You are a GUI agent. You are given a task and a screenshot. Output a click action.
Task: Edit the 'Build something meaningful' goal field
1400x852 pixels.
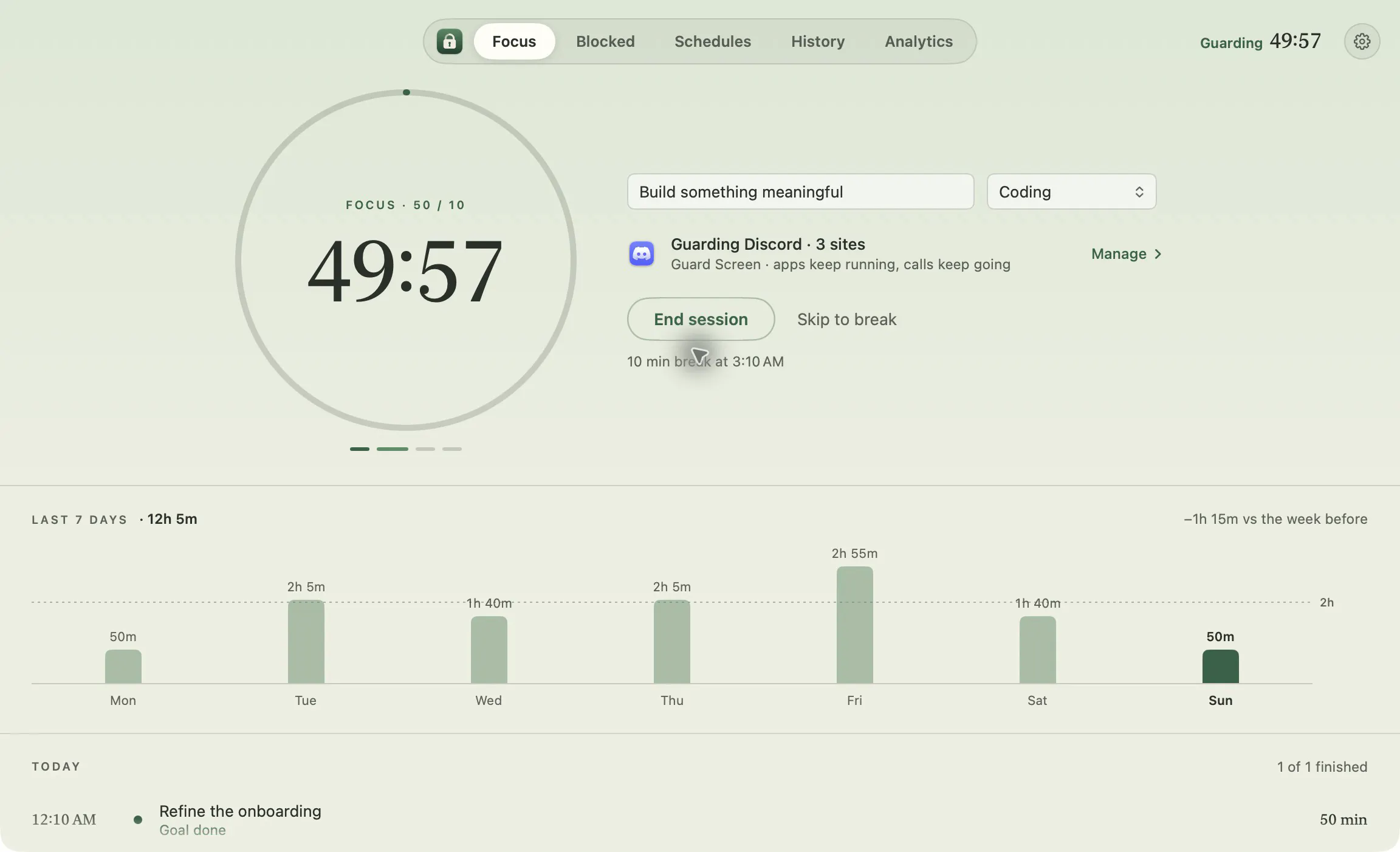coord(800,192)
